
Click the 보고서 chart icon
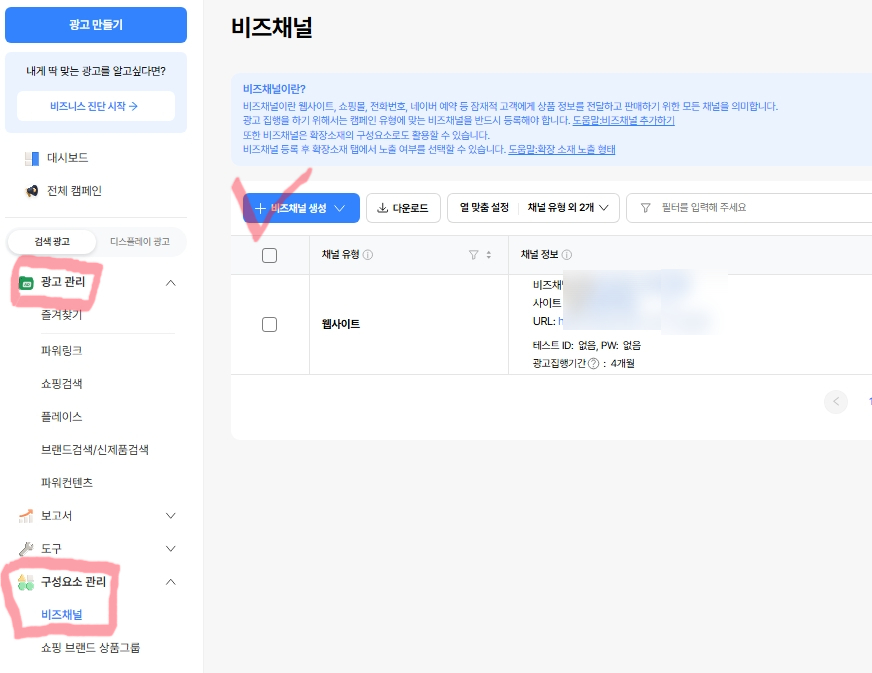[26, 516]
